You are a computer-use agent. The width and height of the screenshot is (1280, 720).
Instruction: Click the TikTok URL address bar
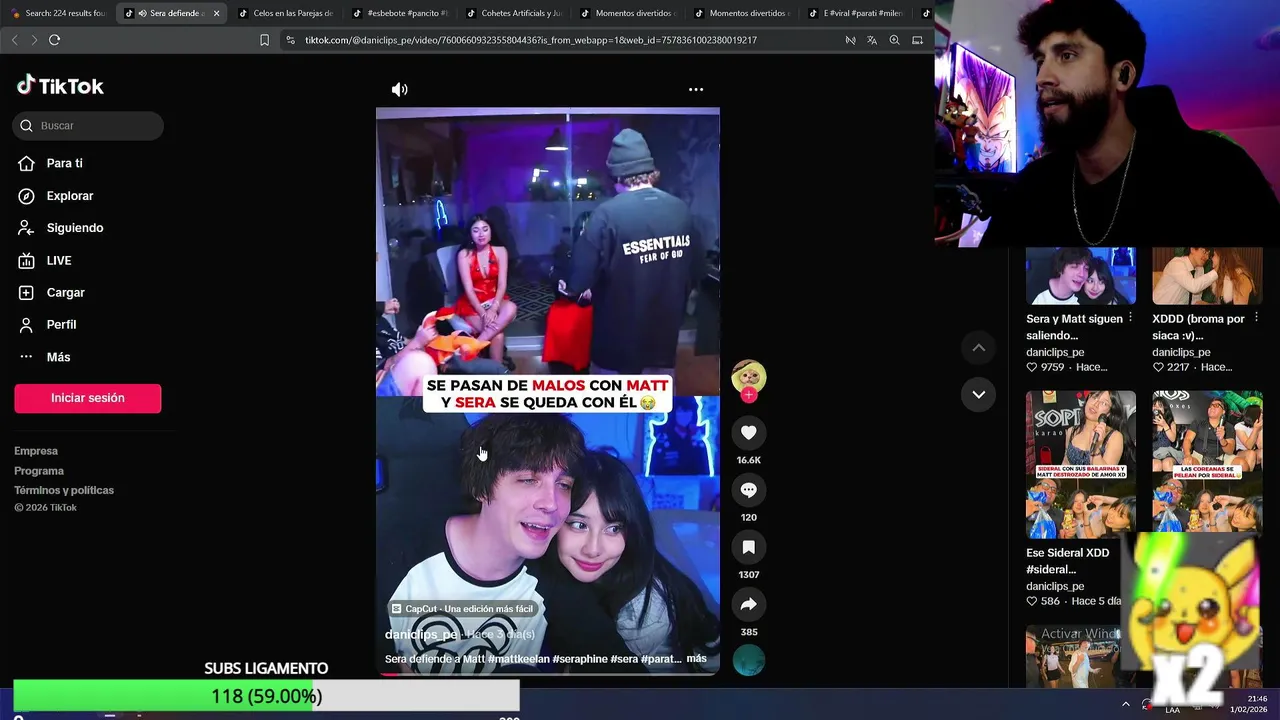click(530, 40)
